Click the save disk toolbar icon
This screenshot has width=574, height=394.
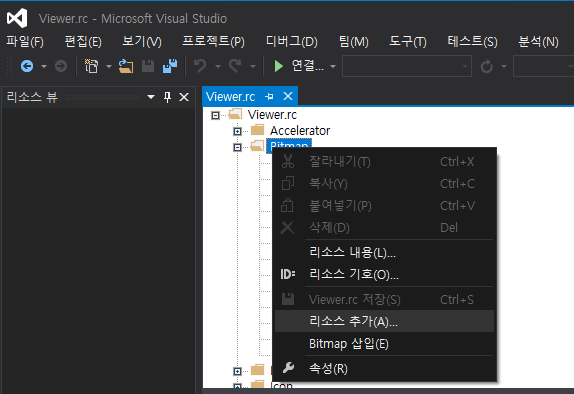point(148,66)
